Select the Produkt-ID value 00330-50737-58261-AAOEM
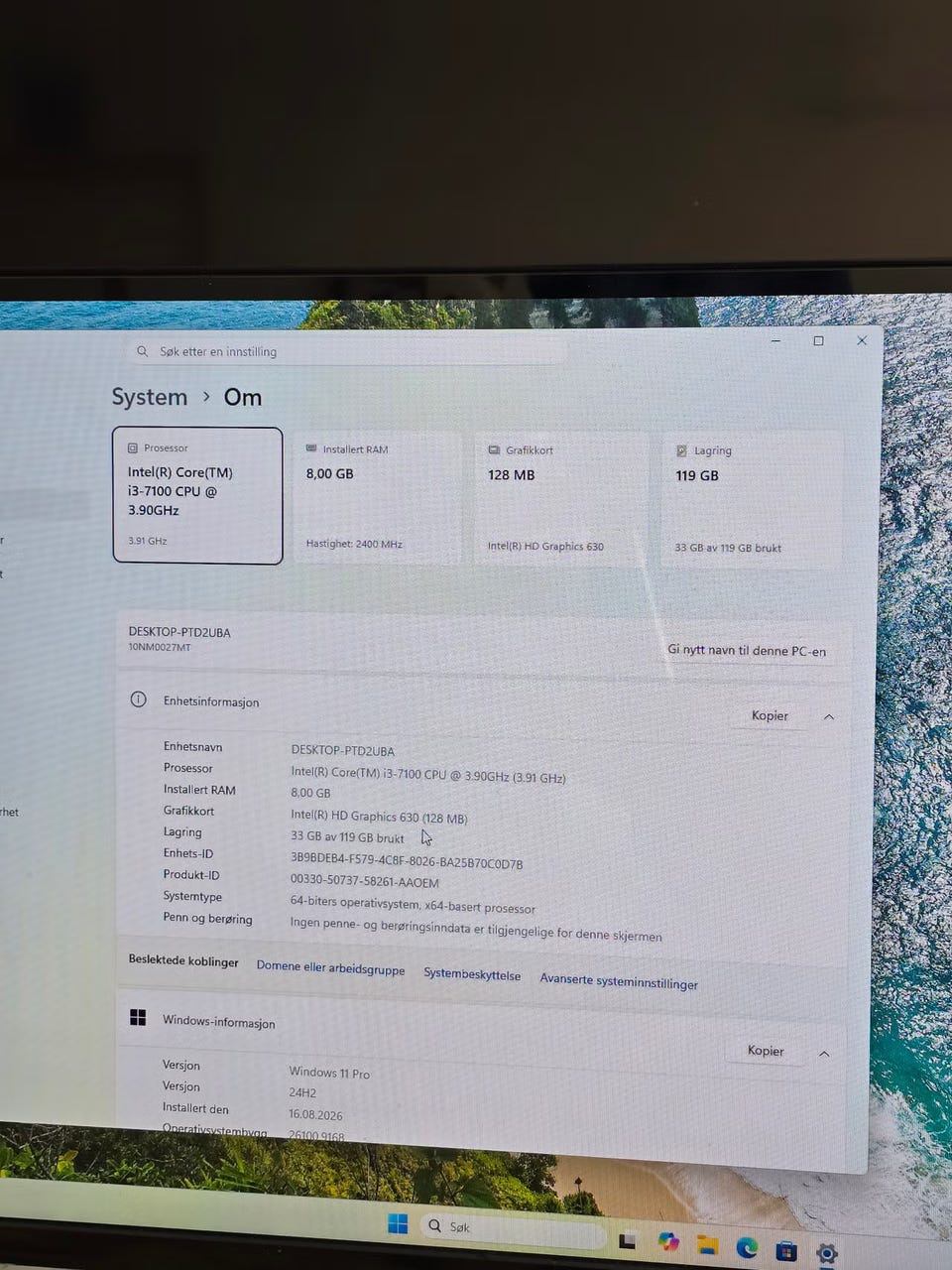 (x=364, y=881)
